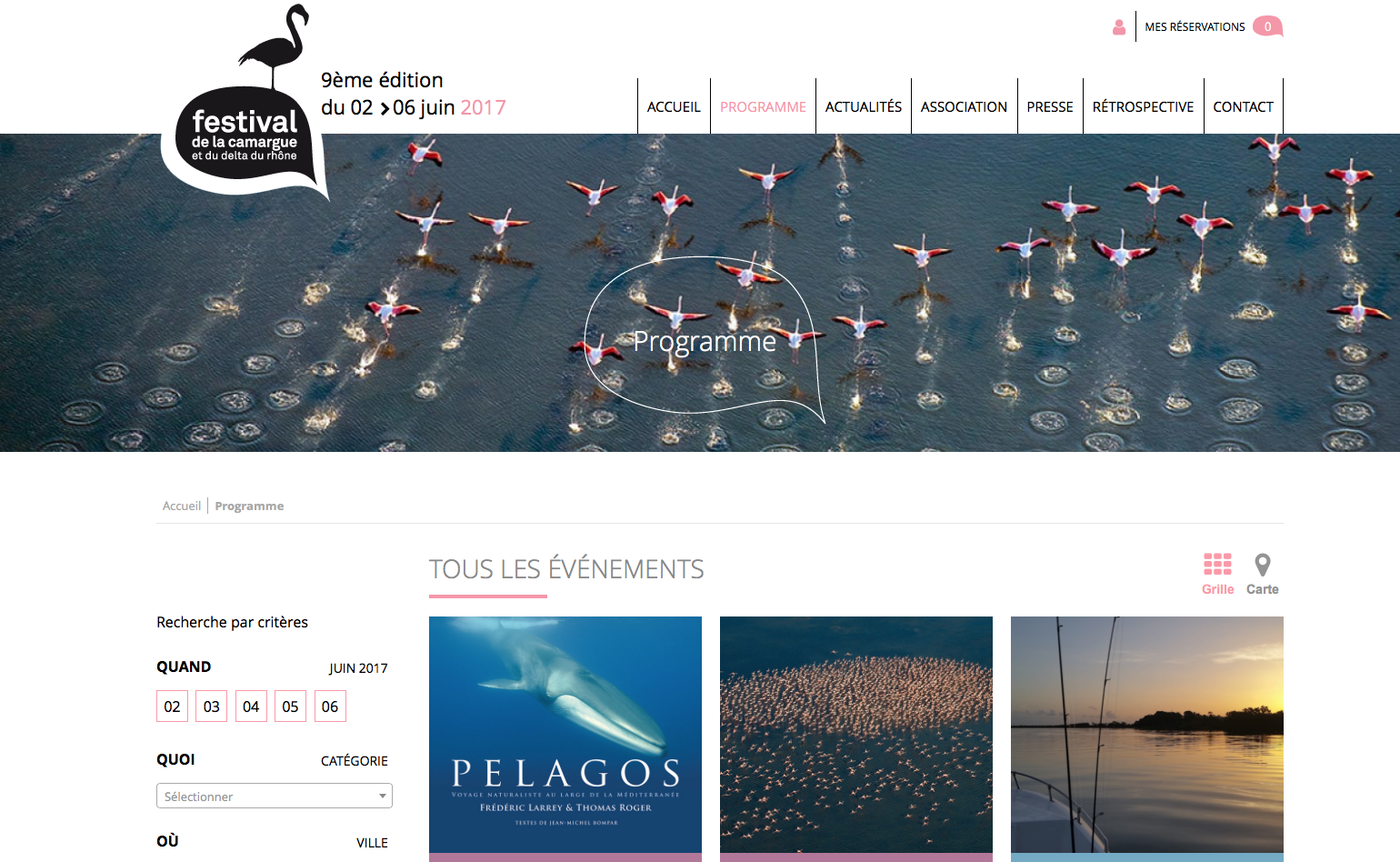This screenshot has width=1400, height=862.
Task: Open the Accueil menu item
Action: [674, 106]
